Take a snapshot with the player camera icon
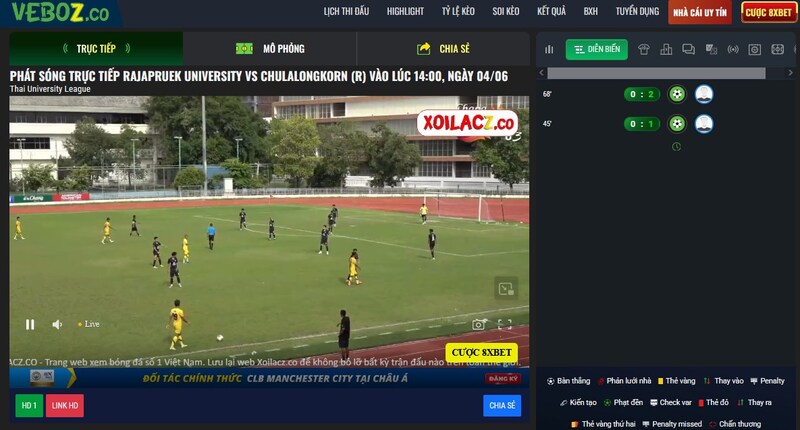This screenshot has width=800, height=430. click(x=479, y=324)
